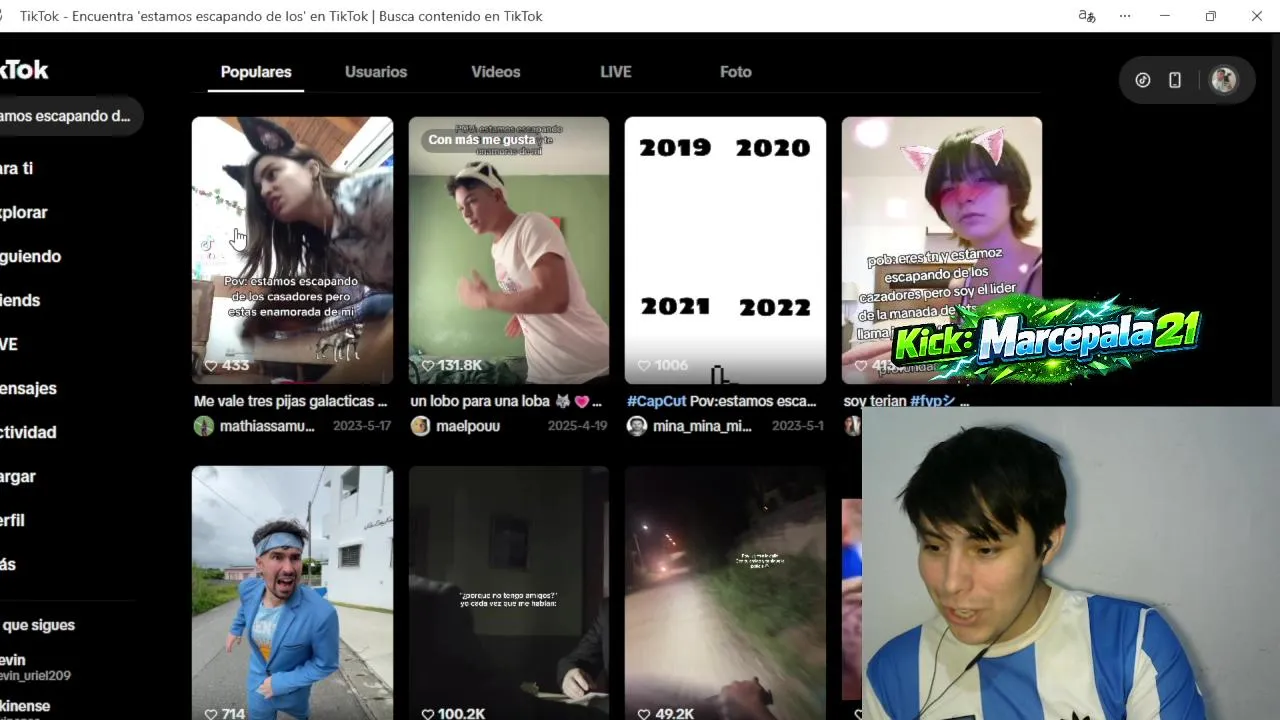This screenshot has width=1280, height=720.
Task: Click the #CapCut hashtag link
Action: coord(656,401)
